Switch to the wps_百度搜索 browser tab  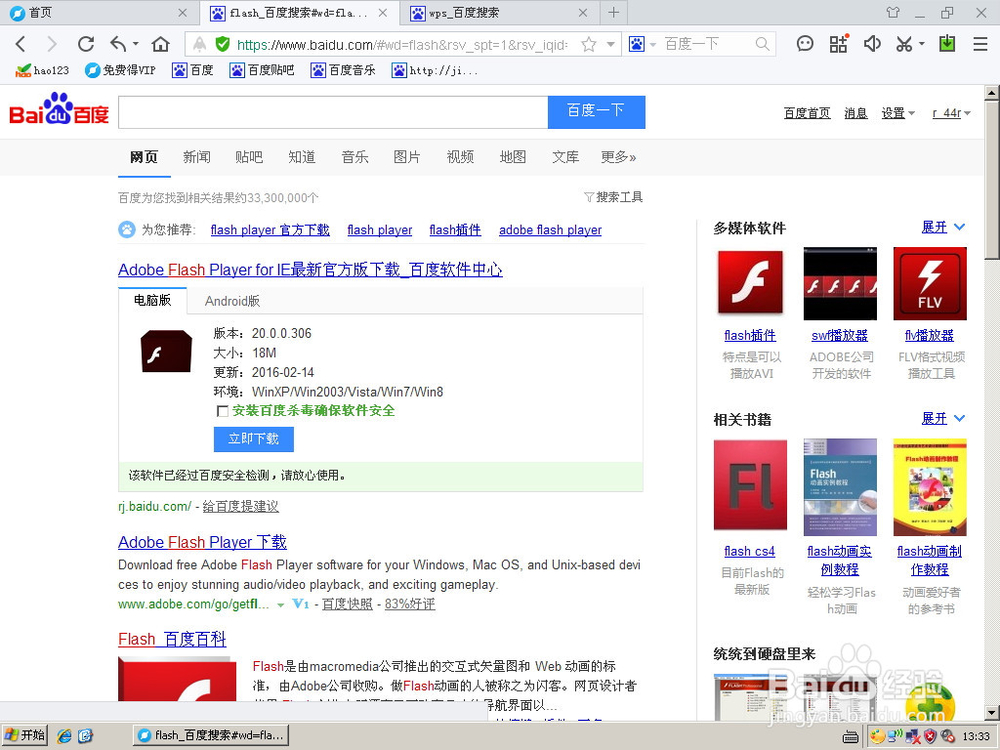(499, 13)
